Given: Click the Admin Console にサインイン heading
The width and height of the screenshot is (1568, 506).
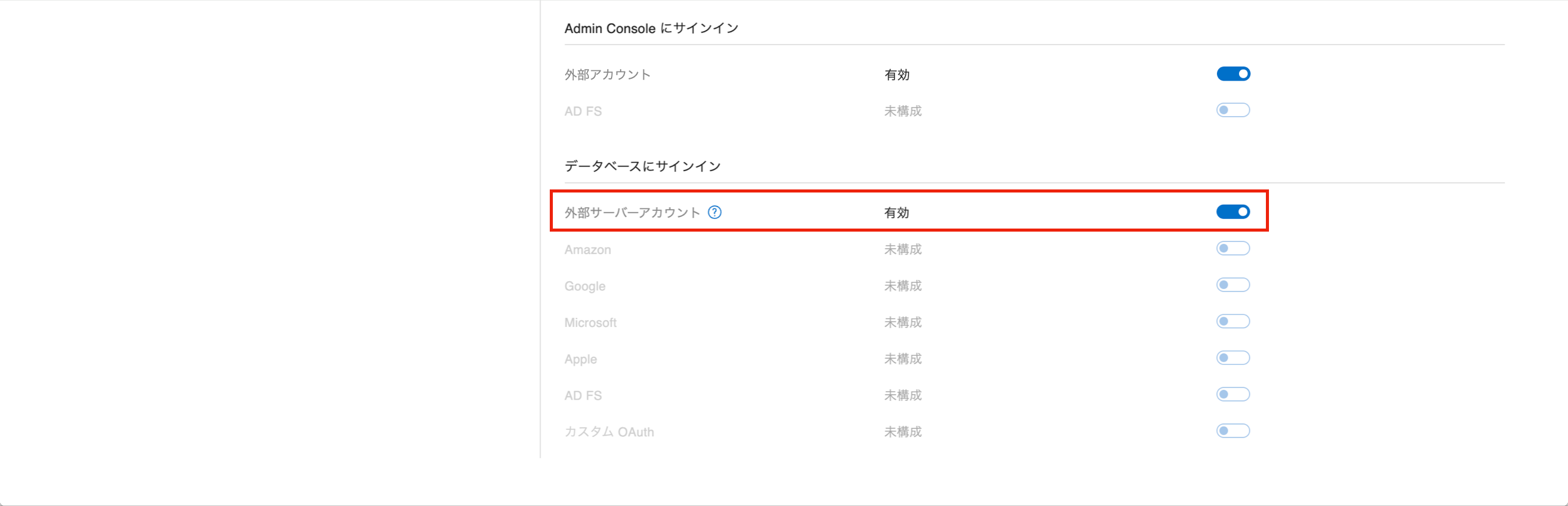Looking at the screenshot, I should 652,28.
